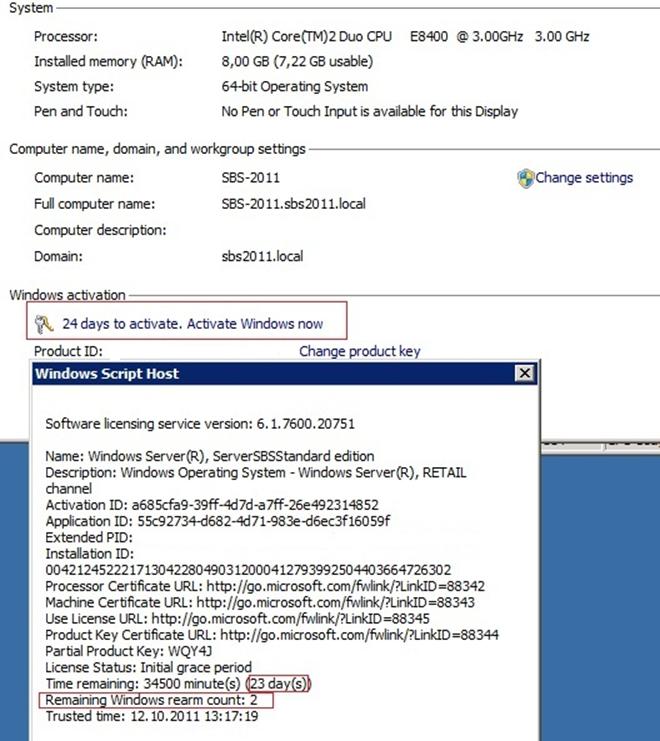
Task: Click the long Installation ID number
Action: (248, 570)
